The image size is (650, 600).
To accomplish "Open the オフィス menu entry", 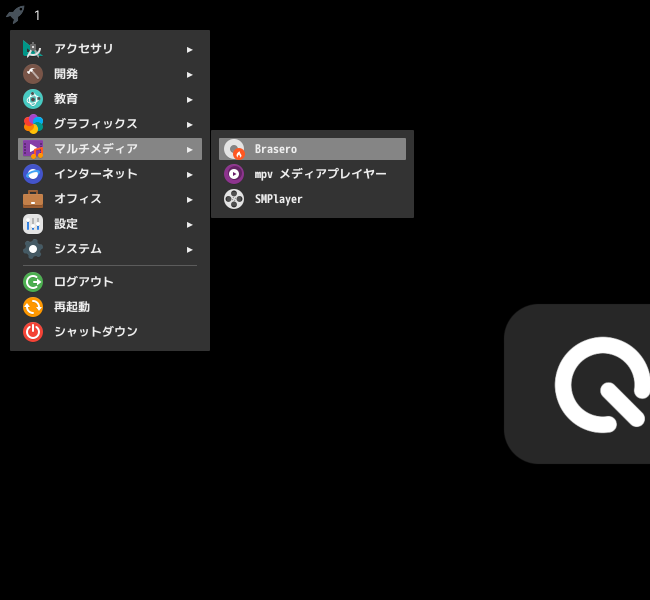I will (110, 199).
